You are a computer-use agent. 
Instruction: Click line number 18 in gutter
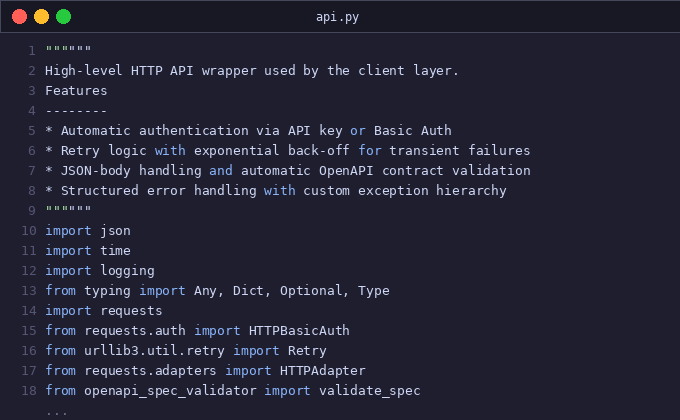(x=29, y=390)
